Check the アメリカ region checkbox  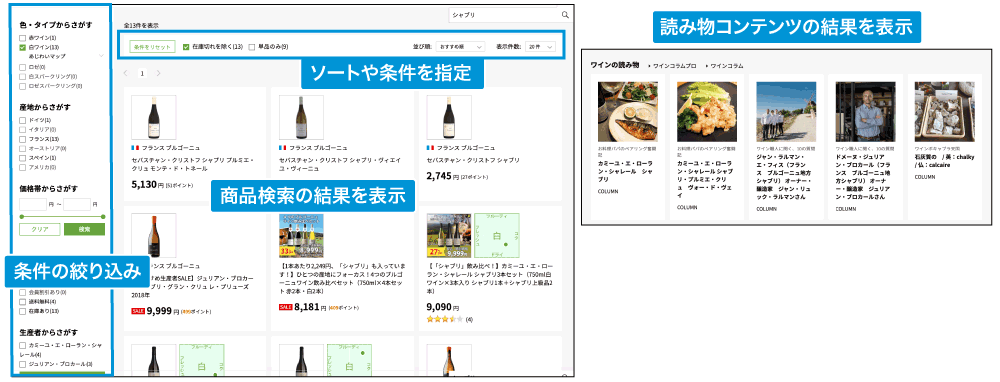[x=23, y=167]
